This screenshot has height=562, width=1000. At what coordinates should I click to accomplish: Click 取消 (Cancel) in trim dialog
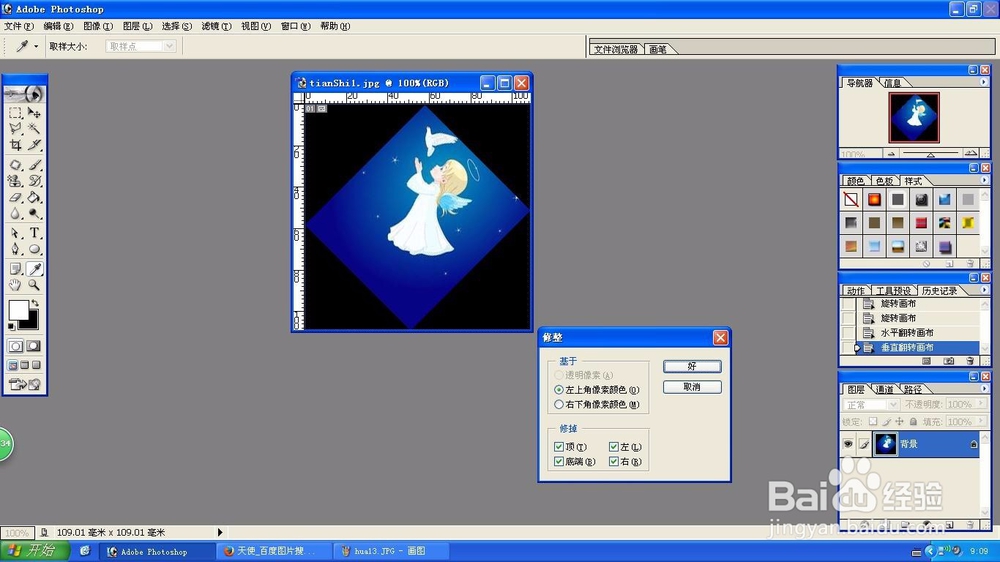[692, 387]
